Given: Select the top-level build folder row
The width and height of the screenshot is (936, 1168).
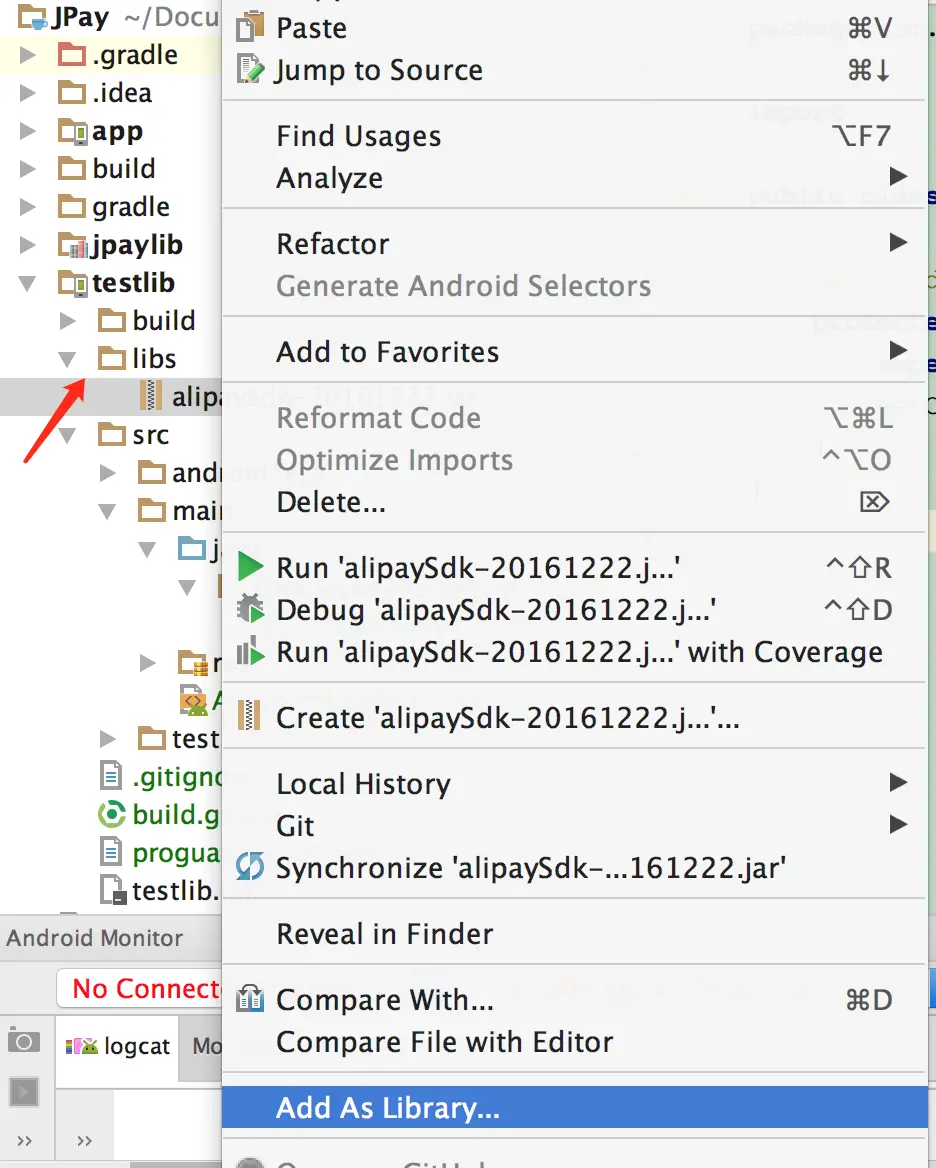Looking at the screenshot, I should pyautogui.click(x=111, y=168).
